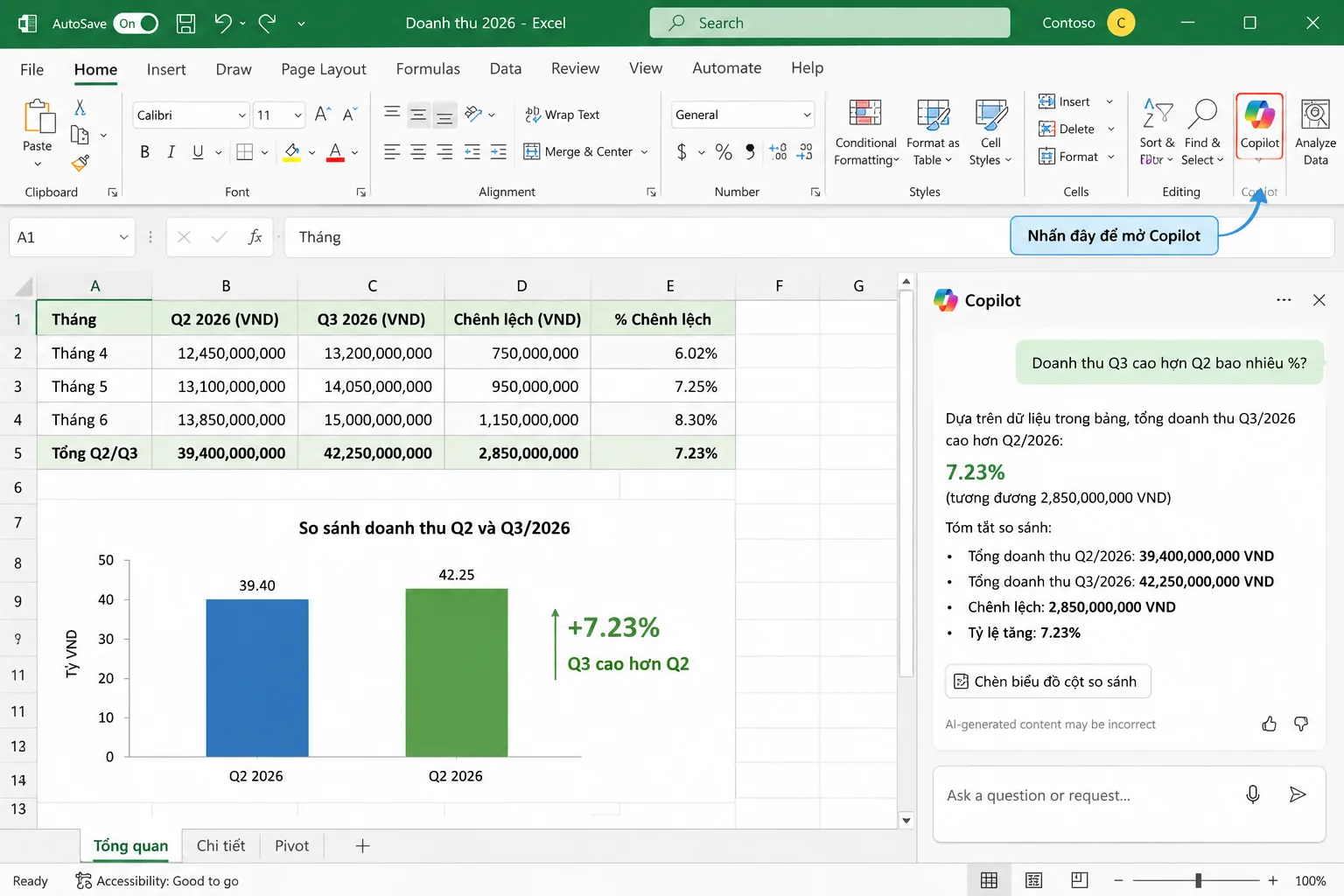The height and width of the screenshot is (896, 1344).
Task: Undo the last action
Action: coord(224,24)
